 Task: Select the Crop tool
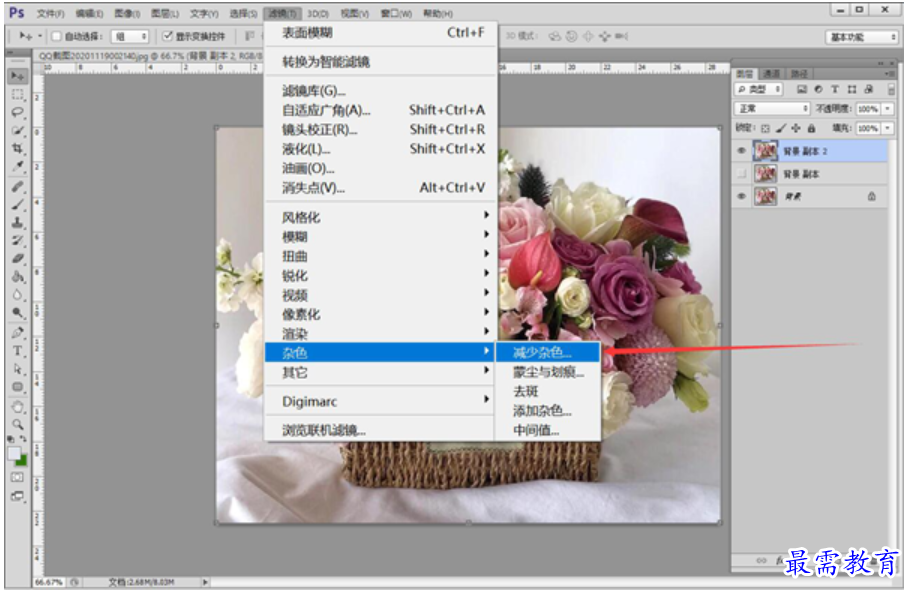click(x=18, y=149)
